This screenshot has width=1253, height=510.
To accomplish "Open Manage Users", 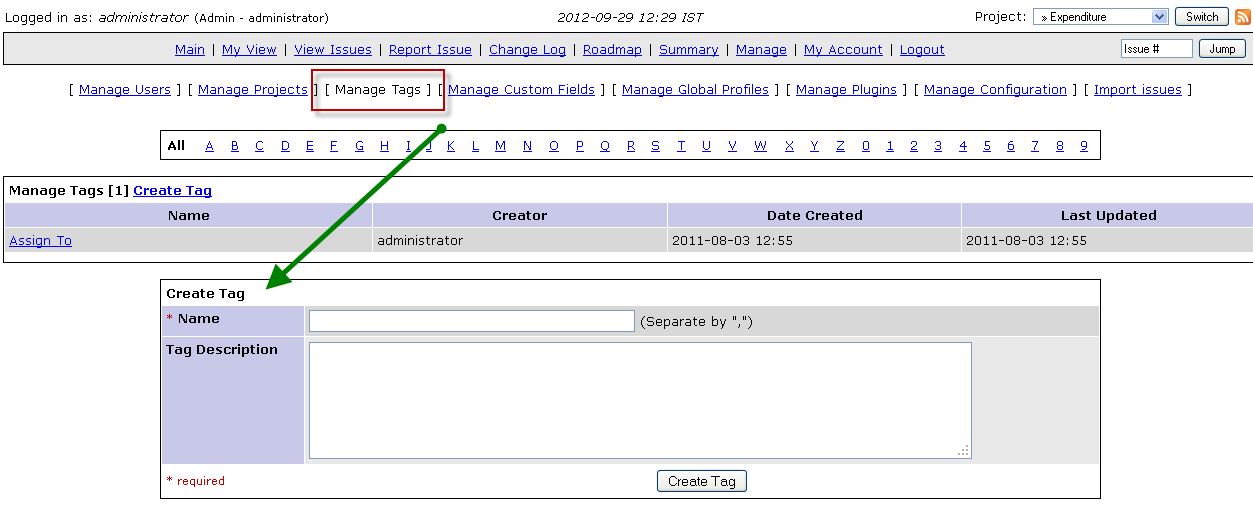I will [125, 90].
